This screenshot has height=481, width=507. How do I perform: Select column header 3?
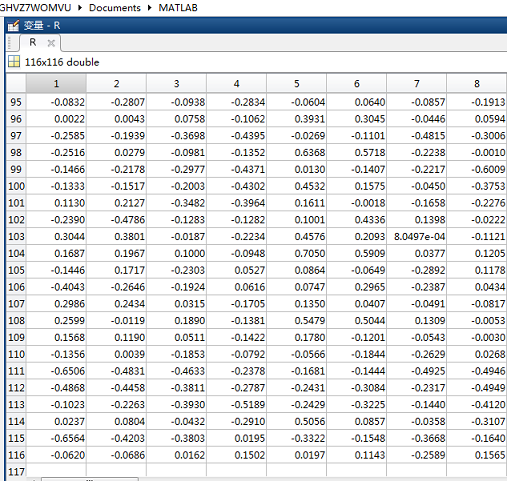176,83
